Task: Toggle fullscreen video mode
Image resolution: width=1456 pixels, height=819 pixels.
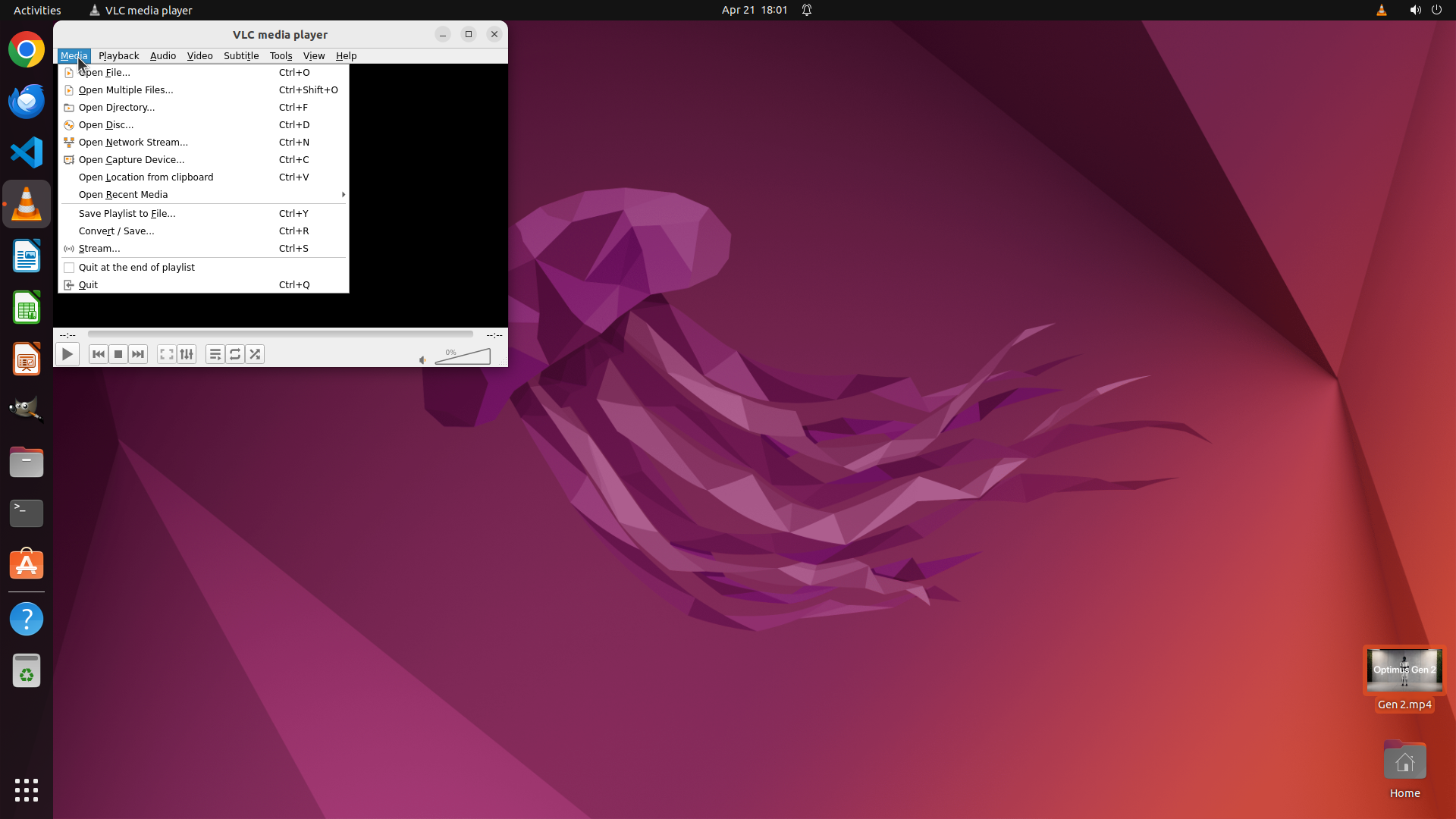Action: click(166, 354)
